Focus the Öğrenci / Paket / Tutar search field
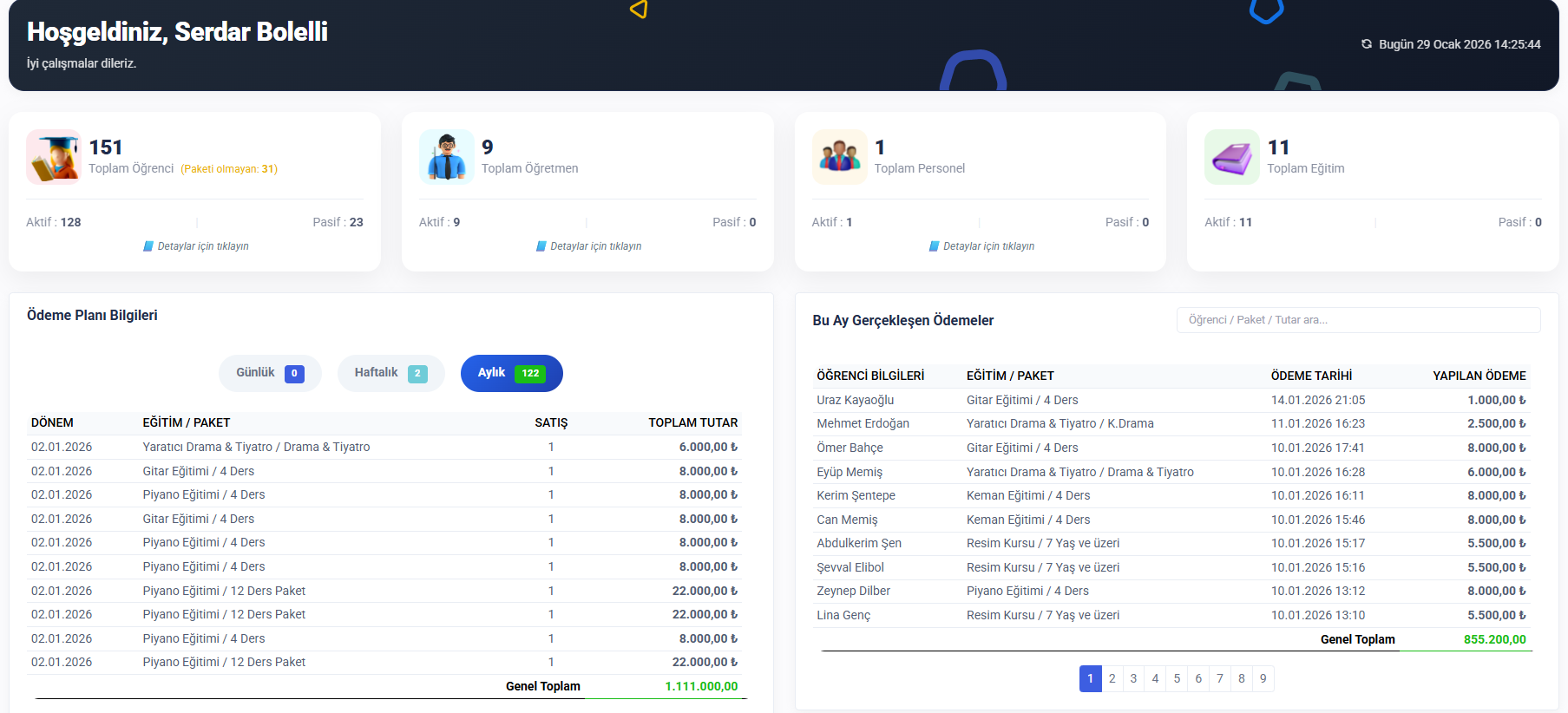The height and width of the screenshot is (713, 1568). (x=1358, y=320)
